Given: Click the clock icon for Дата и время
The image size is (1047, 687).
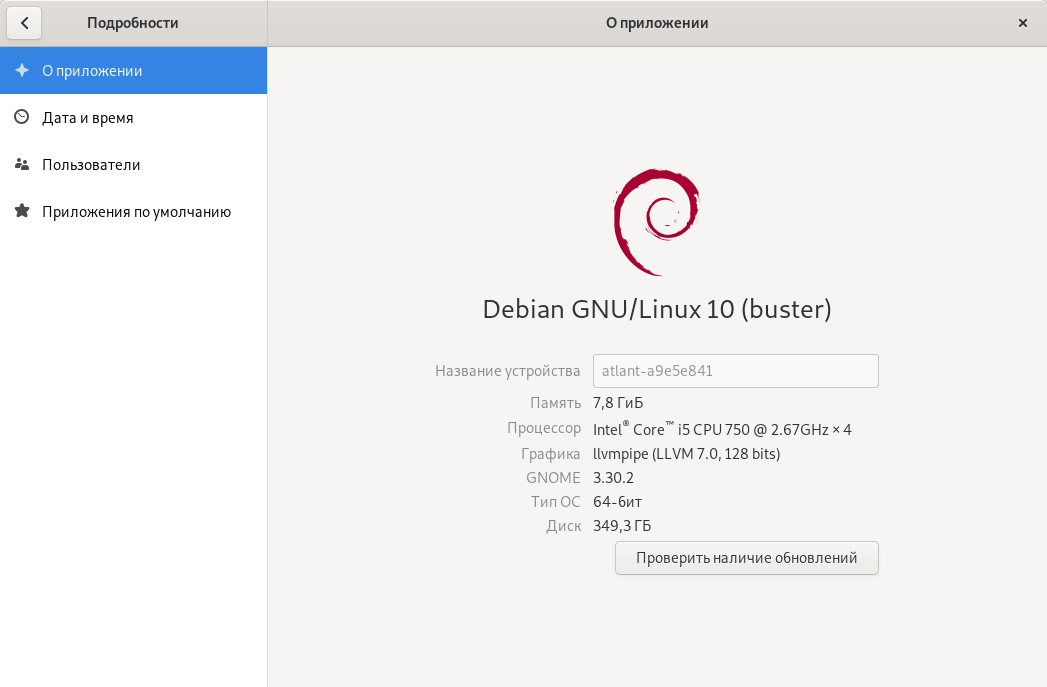Looking at the screenshot, I should (22, 118).
